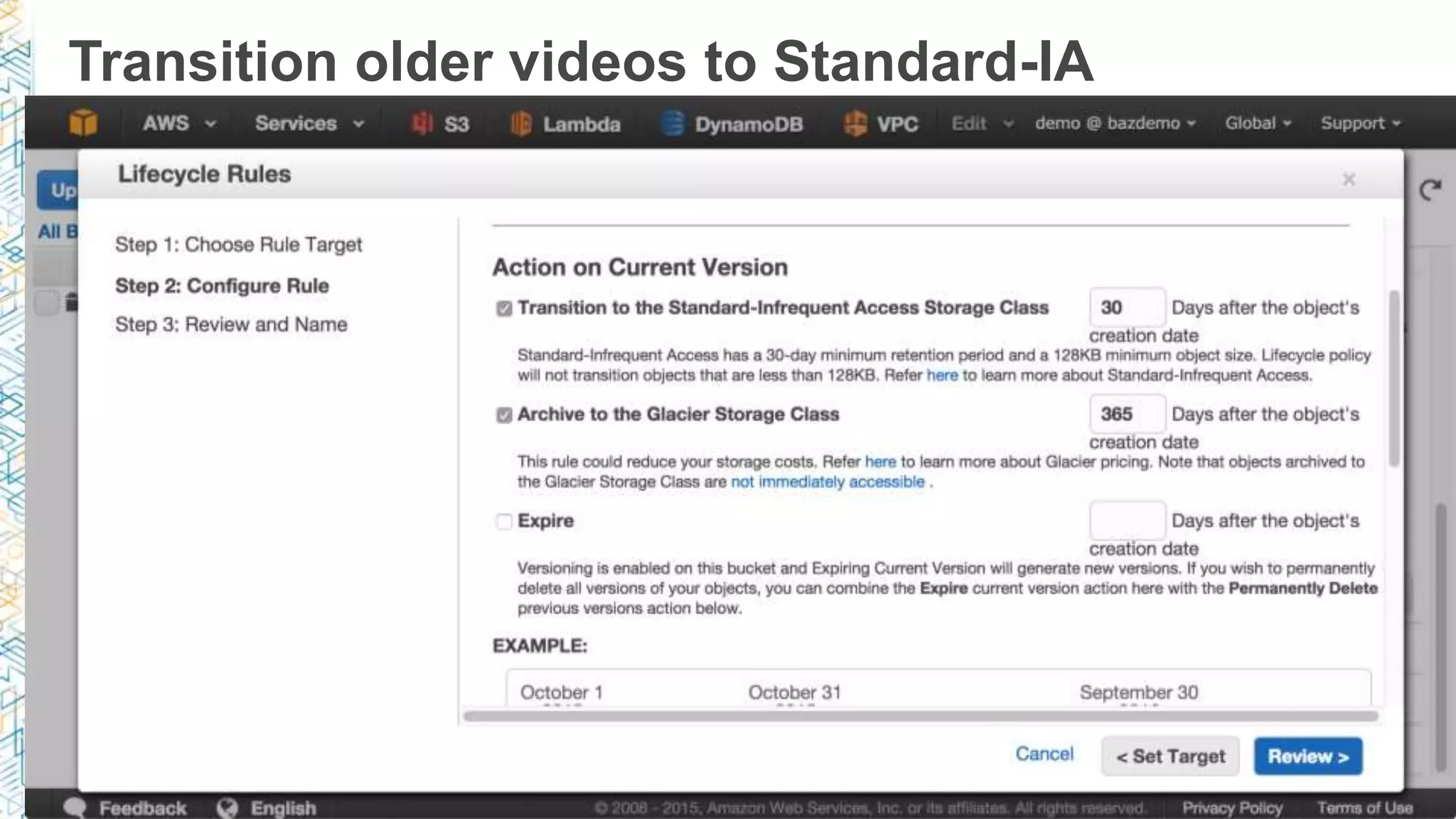Click the Lambda service icon
Screen dimensions: 1456x819
click(x=521, y=124)
